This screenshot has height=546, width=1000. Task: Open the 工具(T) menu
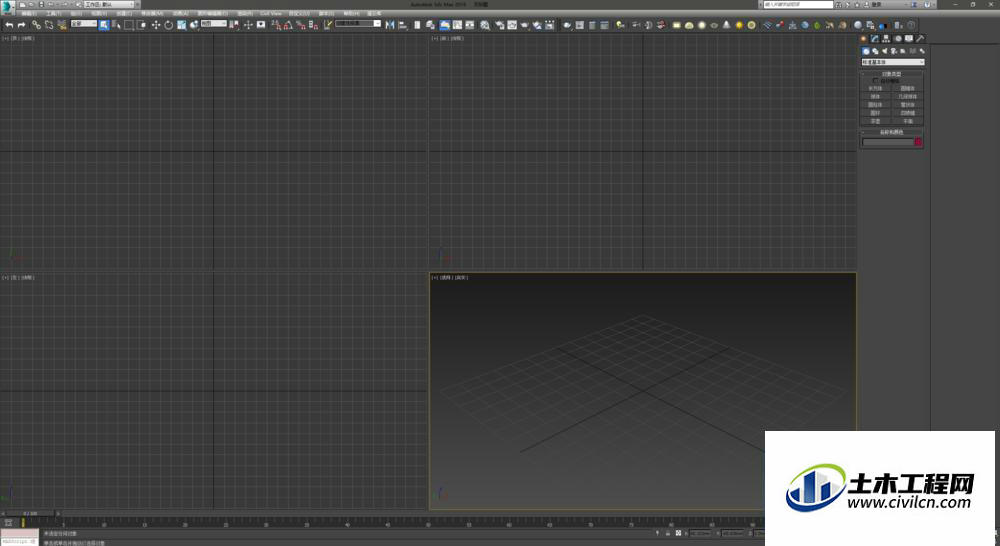(x=53, y=13)
